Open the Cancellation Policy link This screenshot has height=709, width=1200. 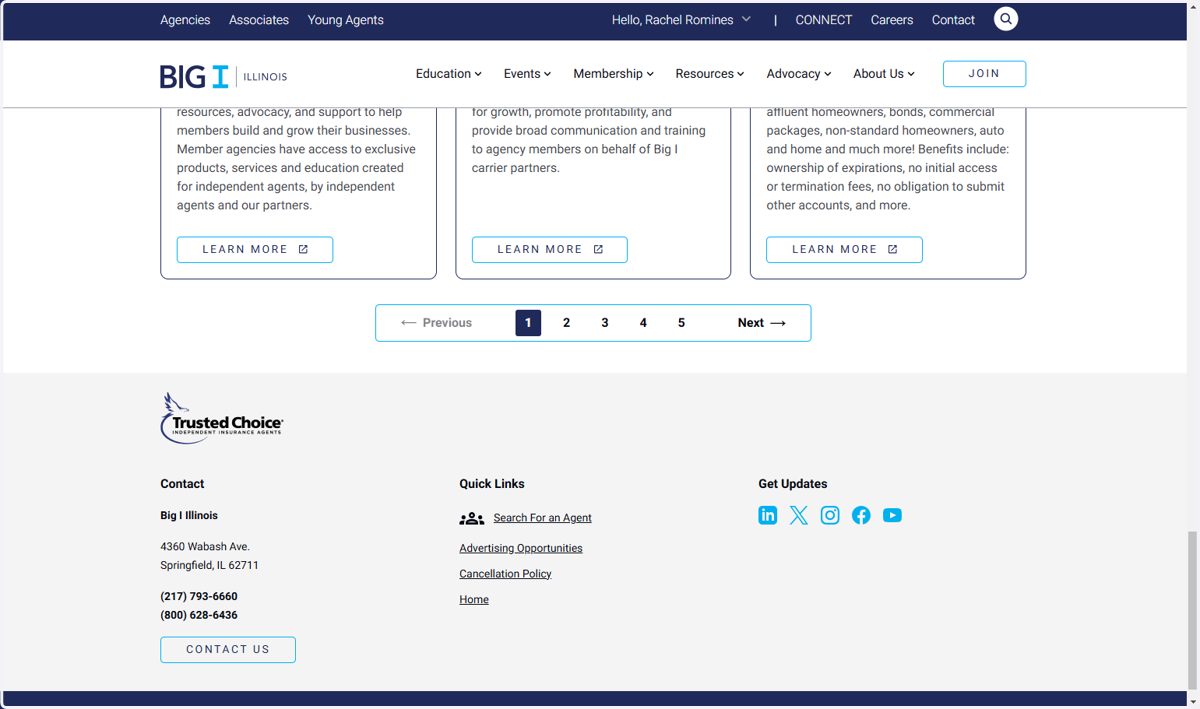(505, 574)
